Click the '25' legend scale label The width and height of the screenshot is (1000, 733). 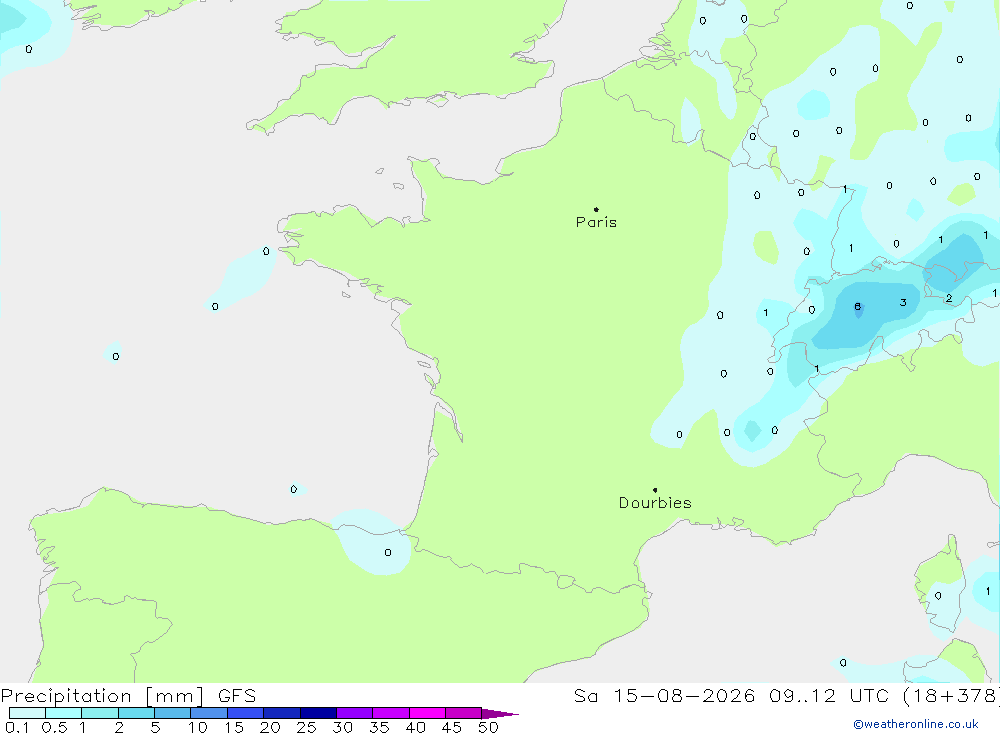[x=306, y=727]
